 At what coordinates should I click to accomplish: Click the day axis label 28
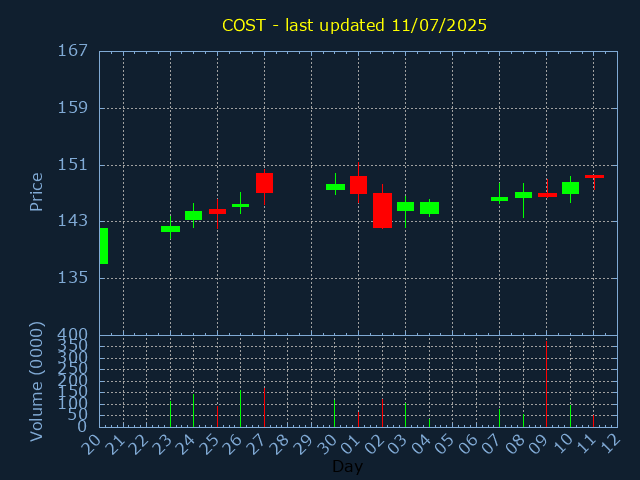coord(279,444)
